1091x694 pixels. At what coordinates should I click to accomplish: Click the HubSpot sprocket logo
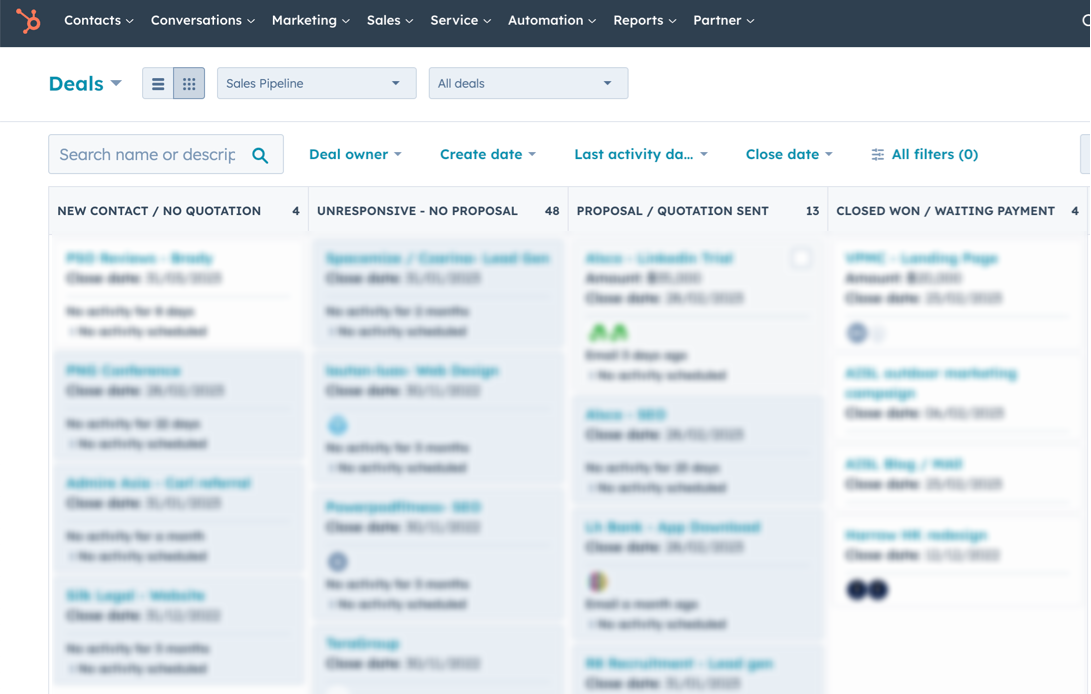pos(29,21)
